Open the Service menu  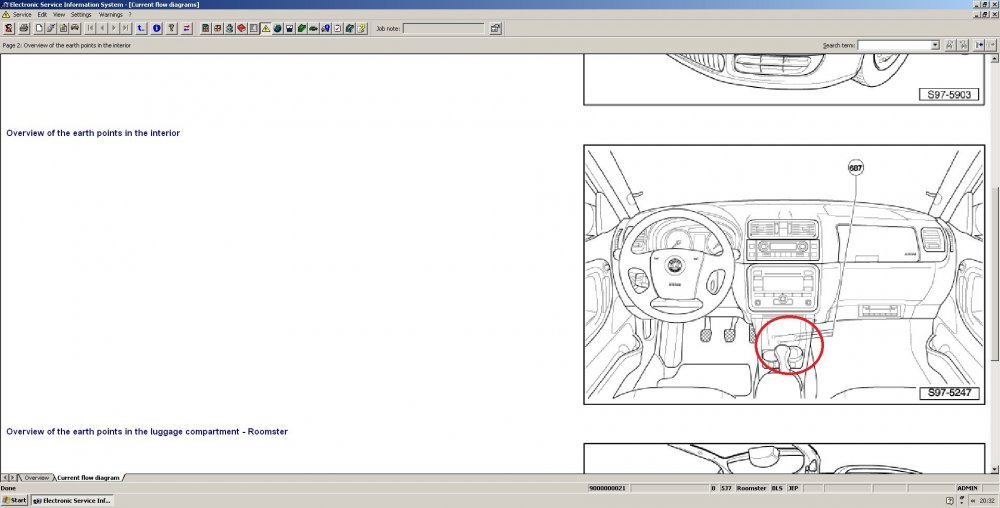click(22, 14)
